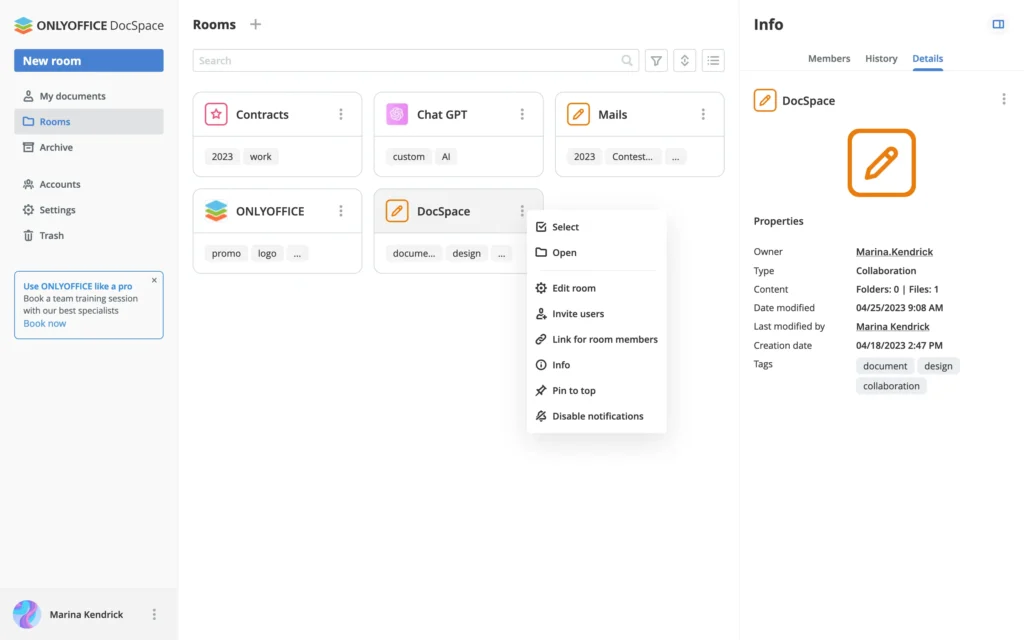Click the promo tag on ONLYOFFICE
Viewport: 1024px width, 640px height.
[226, 253]
